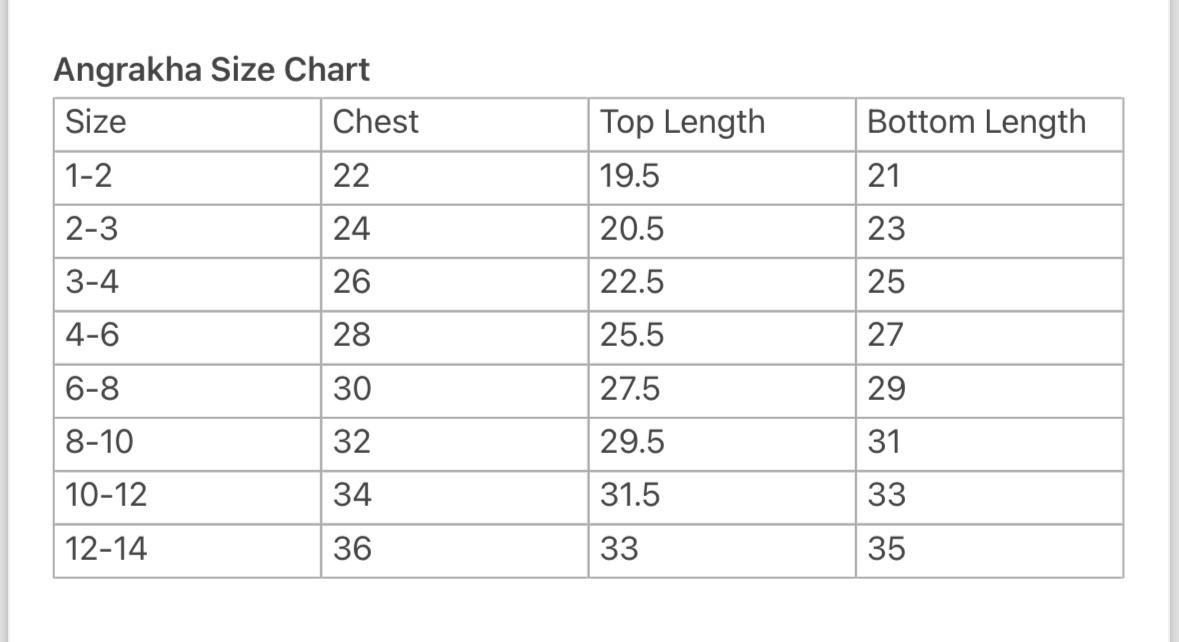Select chest value 30 for size 6-8
This screenshot has width=1179, height=642.
point(352,389)
